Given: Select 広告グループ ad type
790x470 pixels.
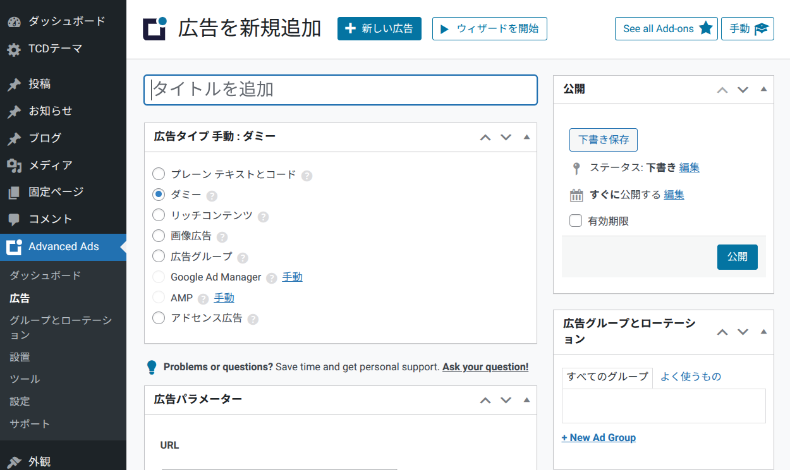Looking at the screenshot, I should tap(159, 256).
